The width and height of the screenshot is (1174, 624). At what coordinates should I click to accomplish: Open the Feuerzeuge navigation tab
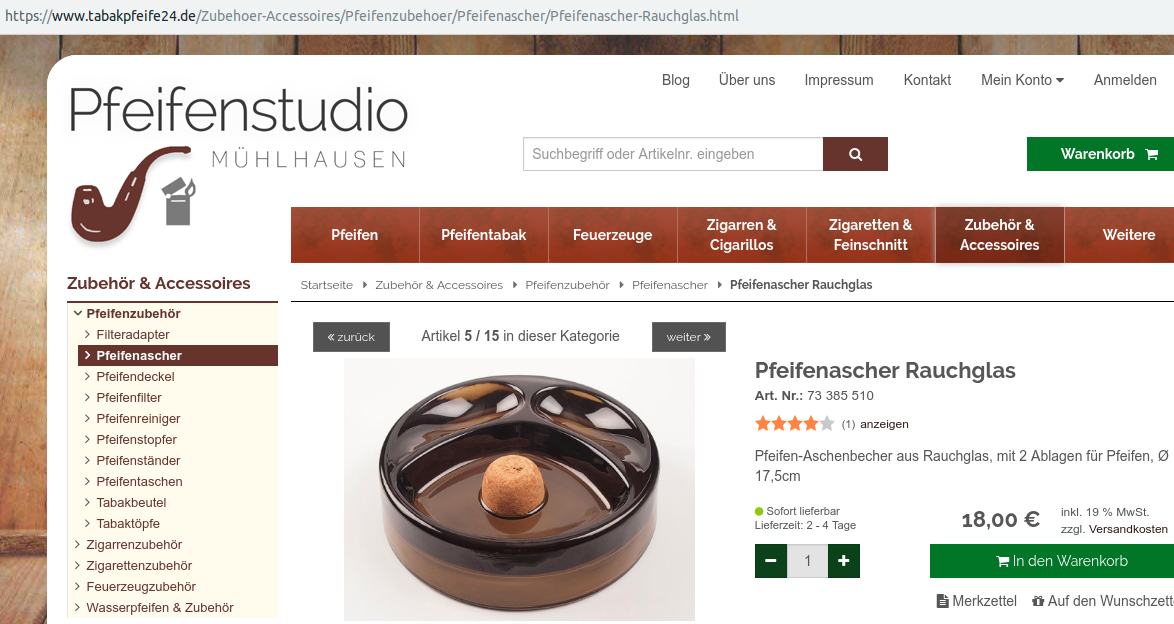612,235
